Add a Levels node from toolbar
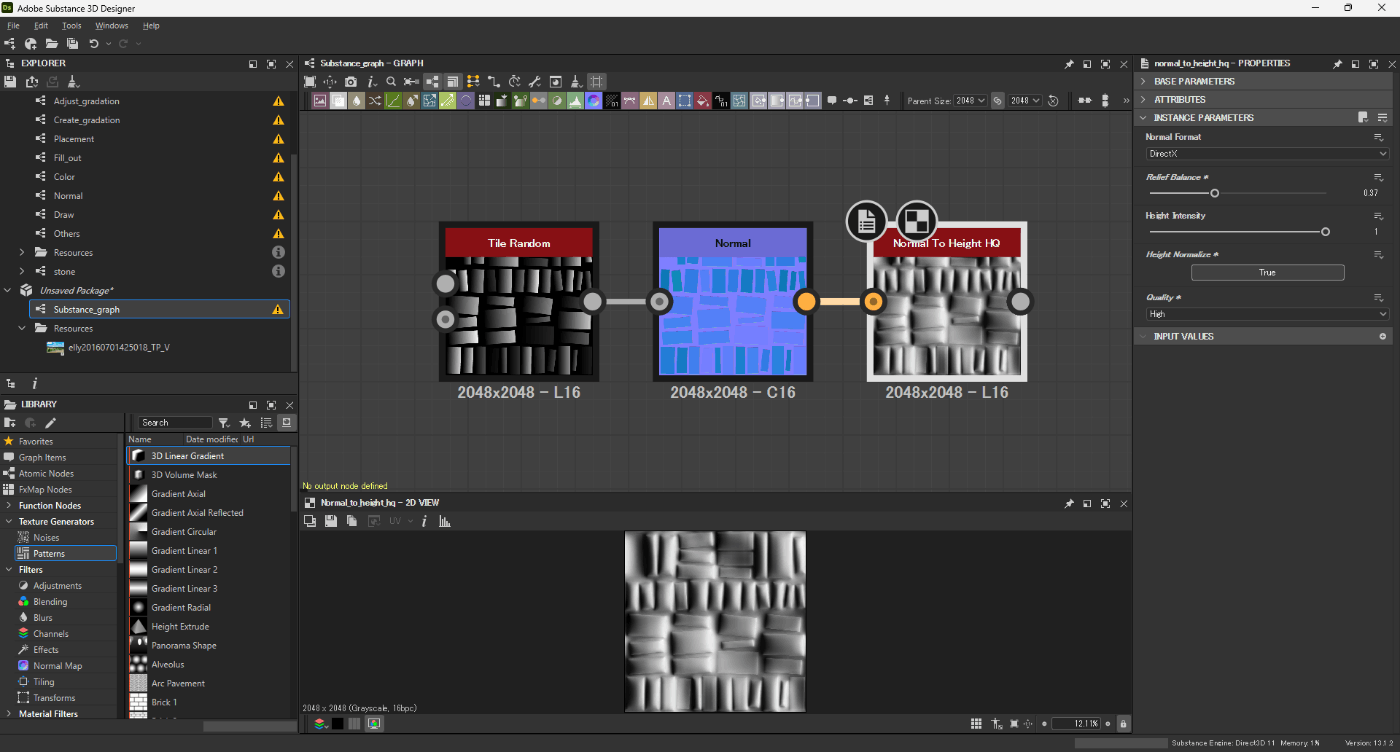Viewport: 1400px width, 752px height. 575,100
